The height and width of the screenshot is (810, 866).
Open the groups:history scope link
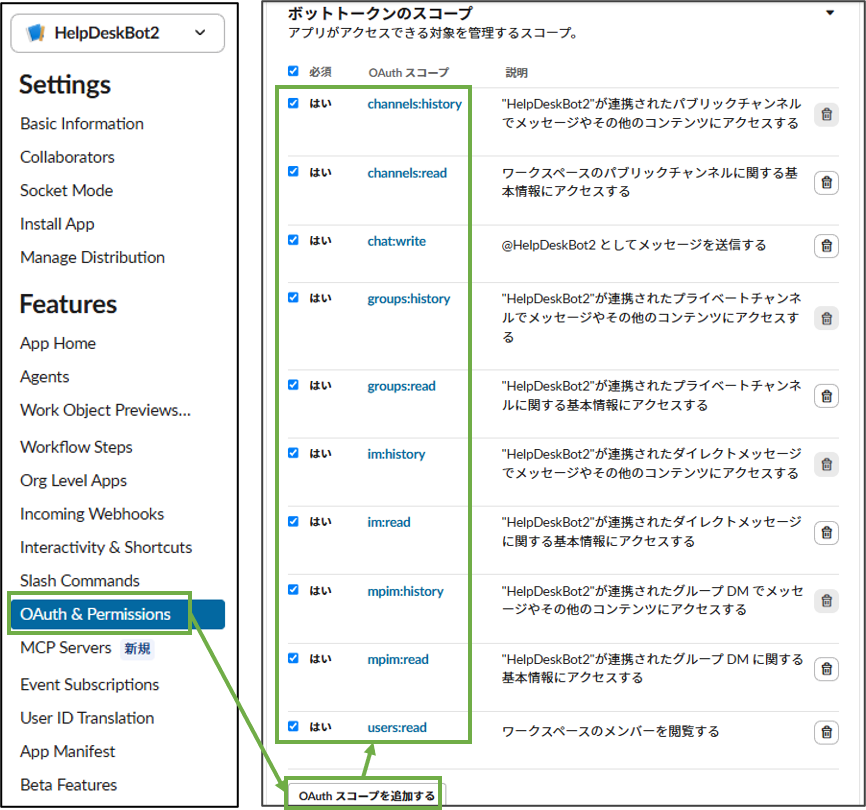tap(409, 299)
